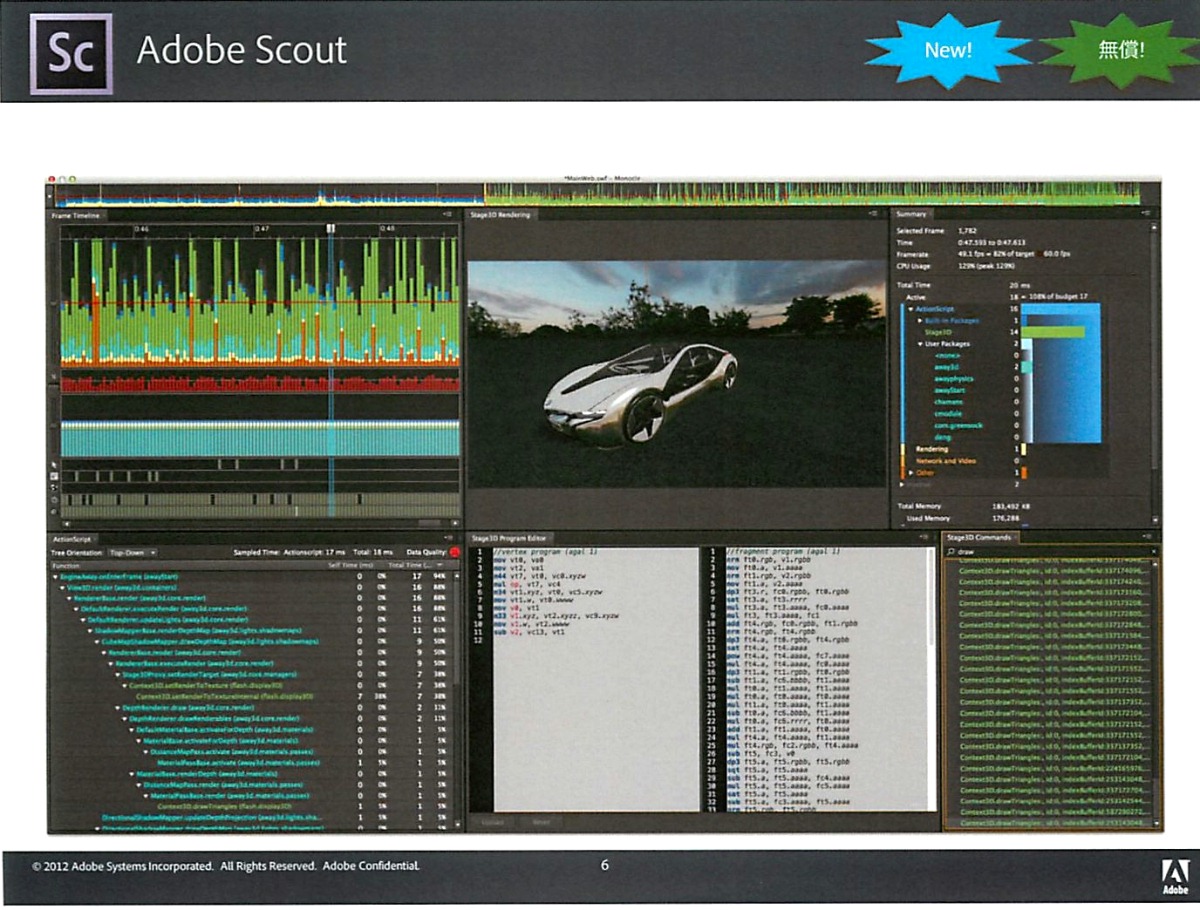Expand Built-in Packages in Summary
1200x910 pixels.
pos(920,320)
